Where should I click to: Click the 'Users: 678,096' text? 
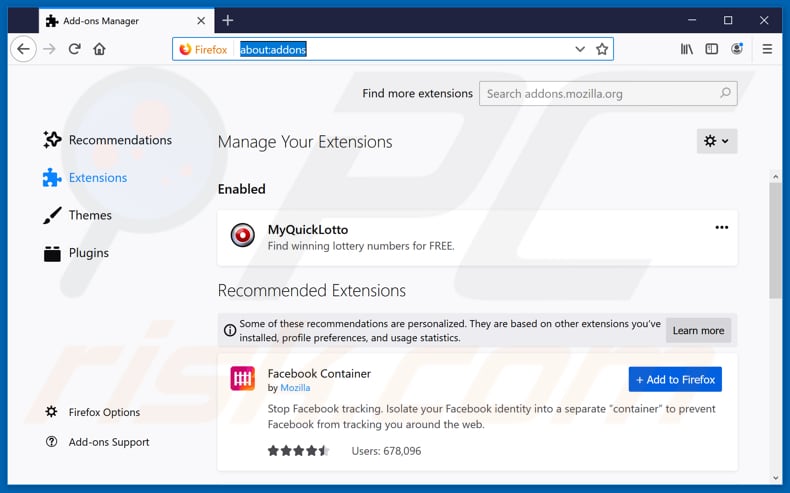(x=386, y=451)
